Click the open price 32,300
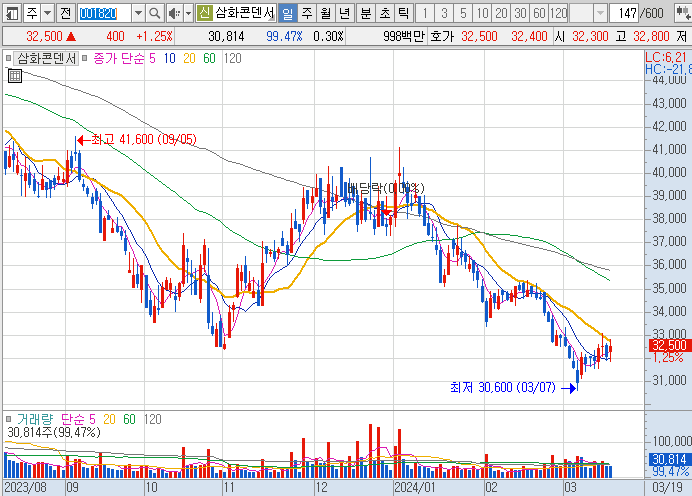The height and width of the screenshot is (496, 692). (x=590, y=36)
